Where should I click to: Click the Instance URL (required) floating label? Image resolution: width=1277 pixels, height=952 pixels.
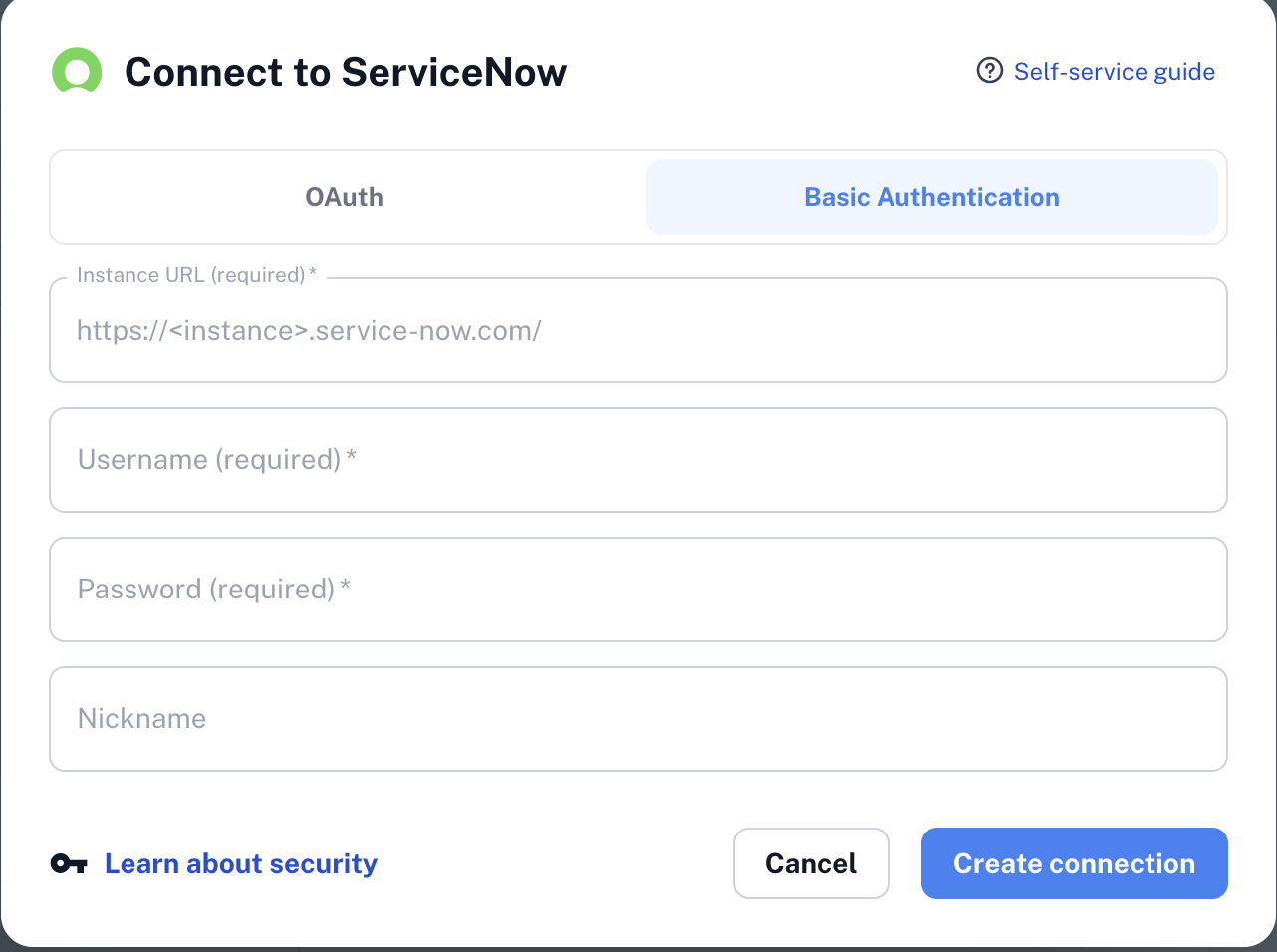196,275
